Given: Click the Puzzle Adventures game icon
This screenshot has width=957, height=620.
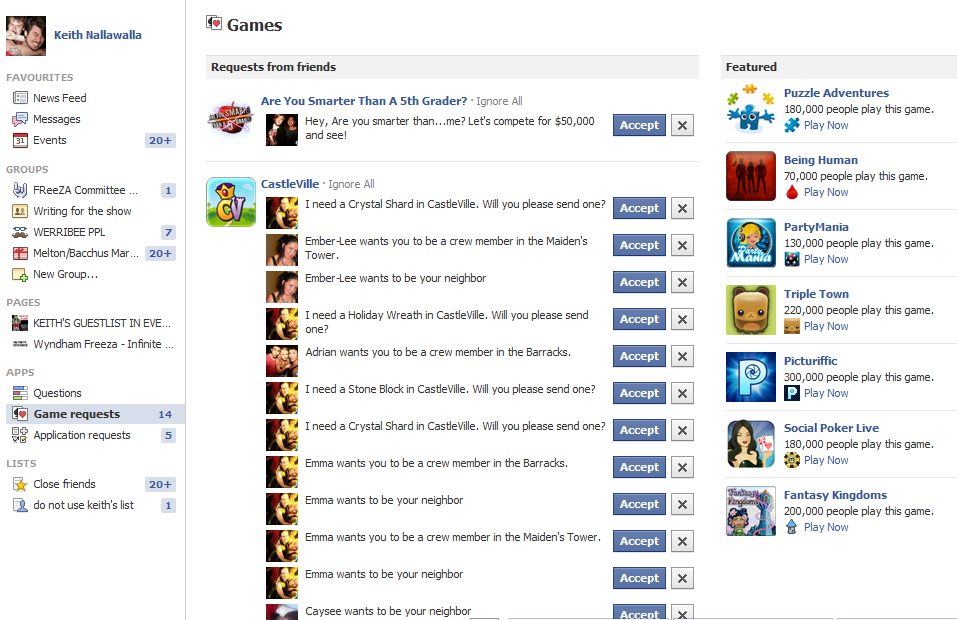Looking at the screenshot, I should [x=751, y=109].
